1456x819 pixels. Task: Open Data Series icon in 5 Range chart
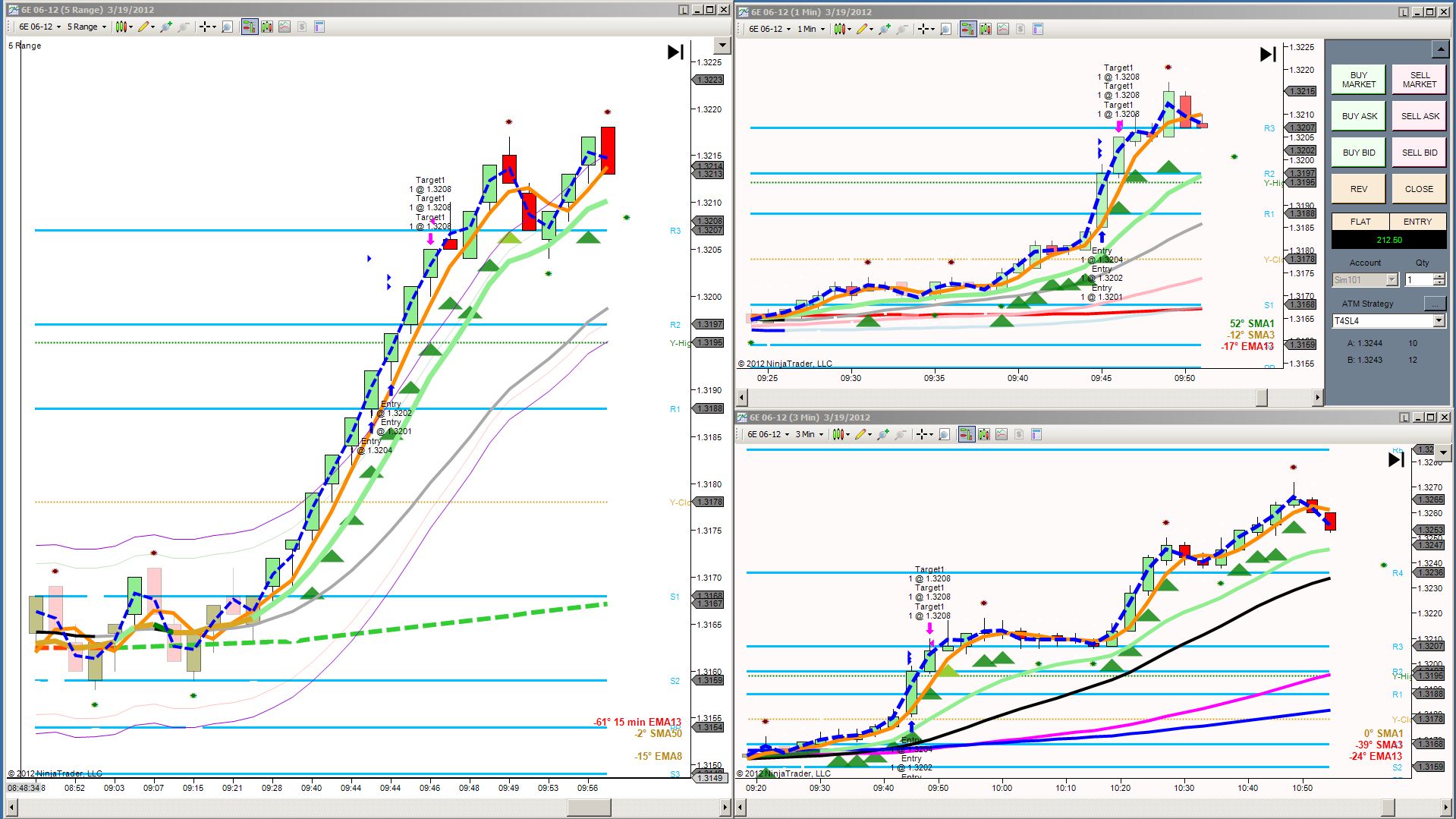pyautogui.click(x=267, y=27)
